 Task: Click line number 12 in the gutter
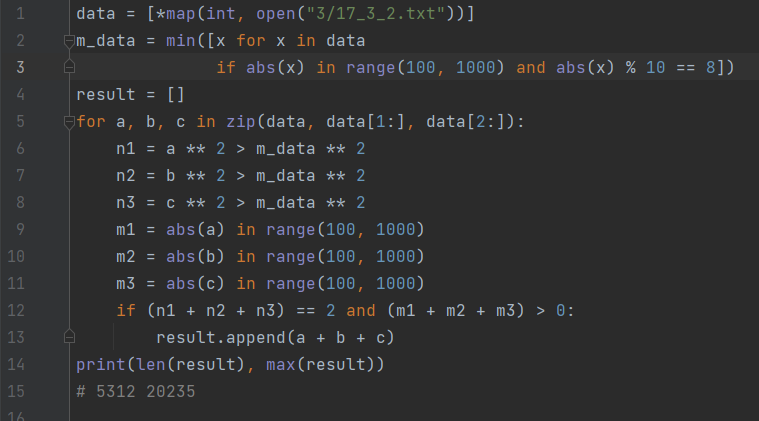[x=16, y=310]
